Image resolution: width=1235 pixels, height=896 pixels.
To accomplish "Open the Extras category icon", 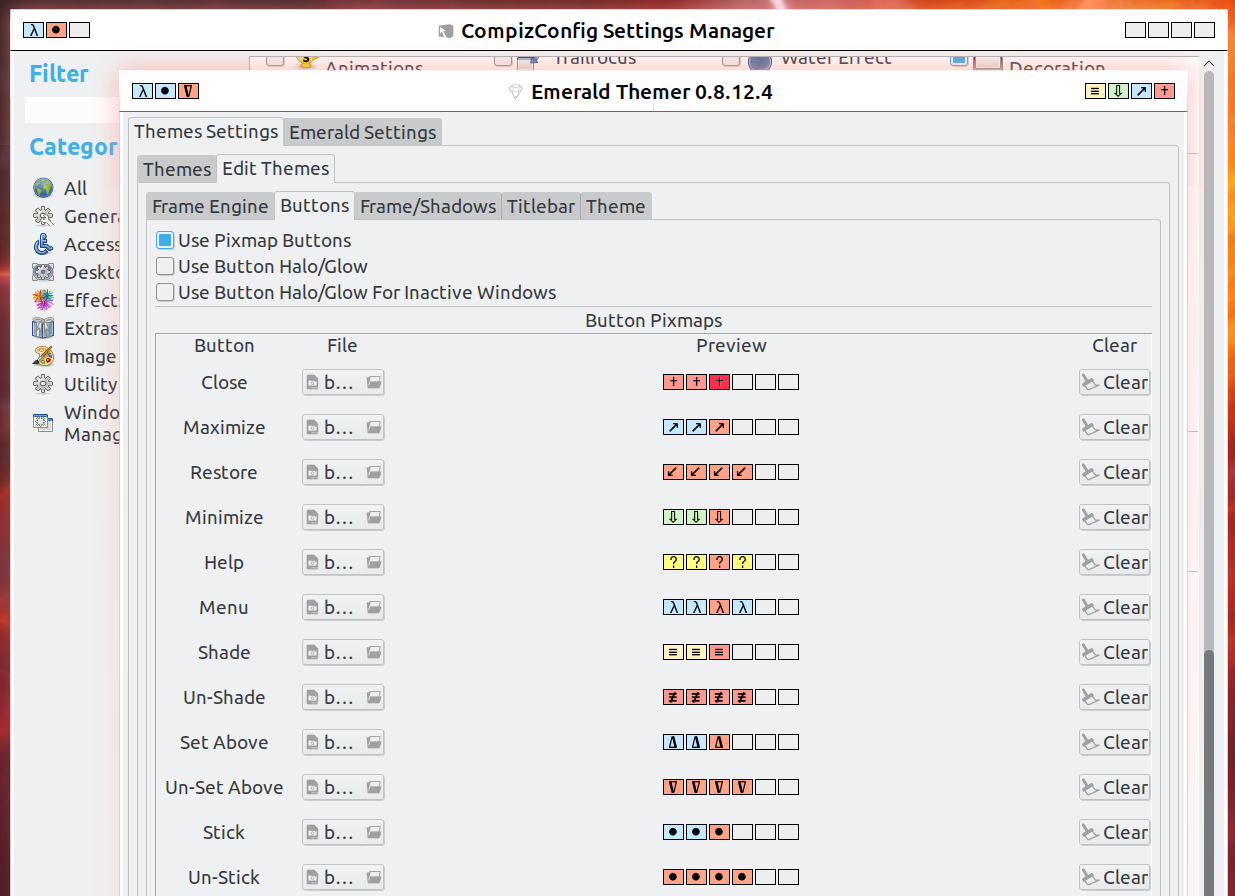I will (43, 328).
